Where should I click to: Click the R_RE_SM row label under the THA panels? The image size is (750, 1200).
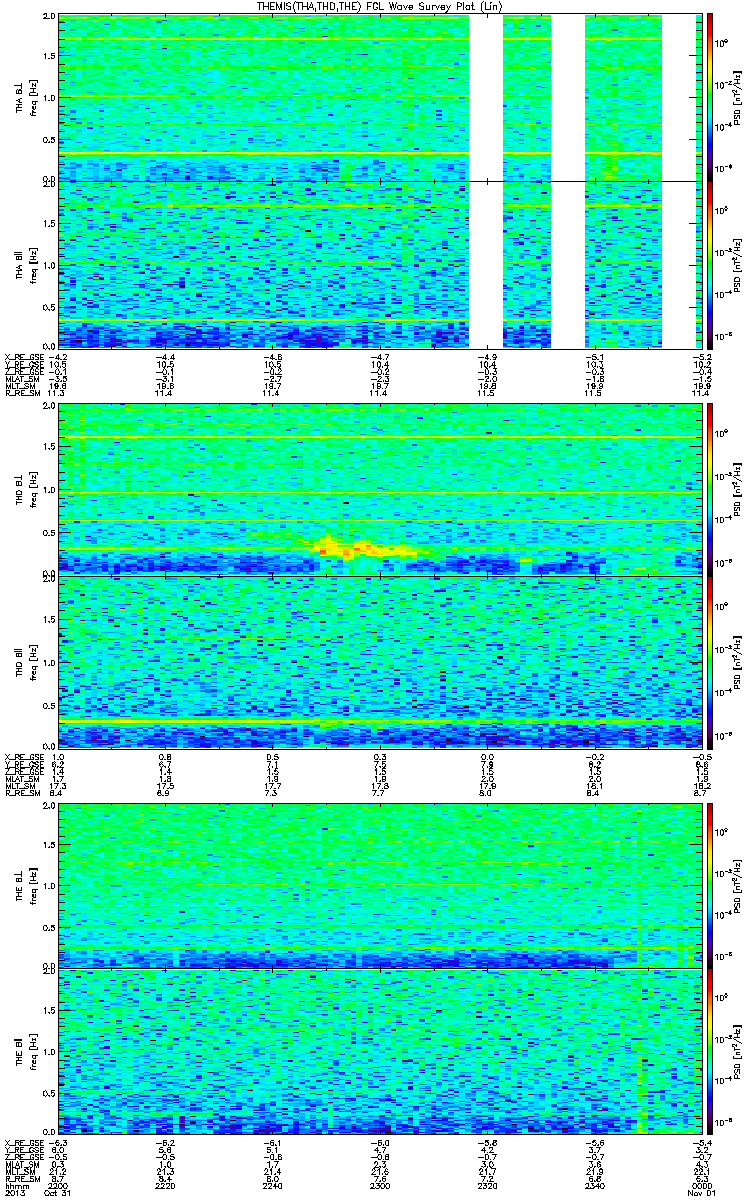click(x=21, y=395)
